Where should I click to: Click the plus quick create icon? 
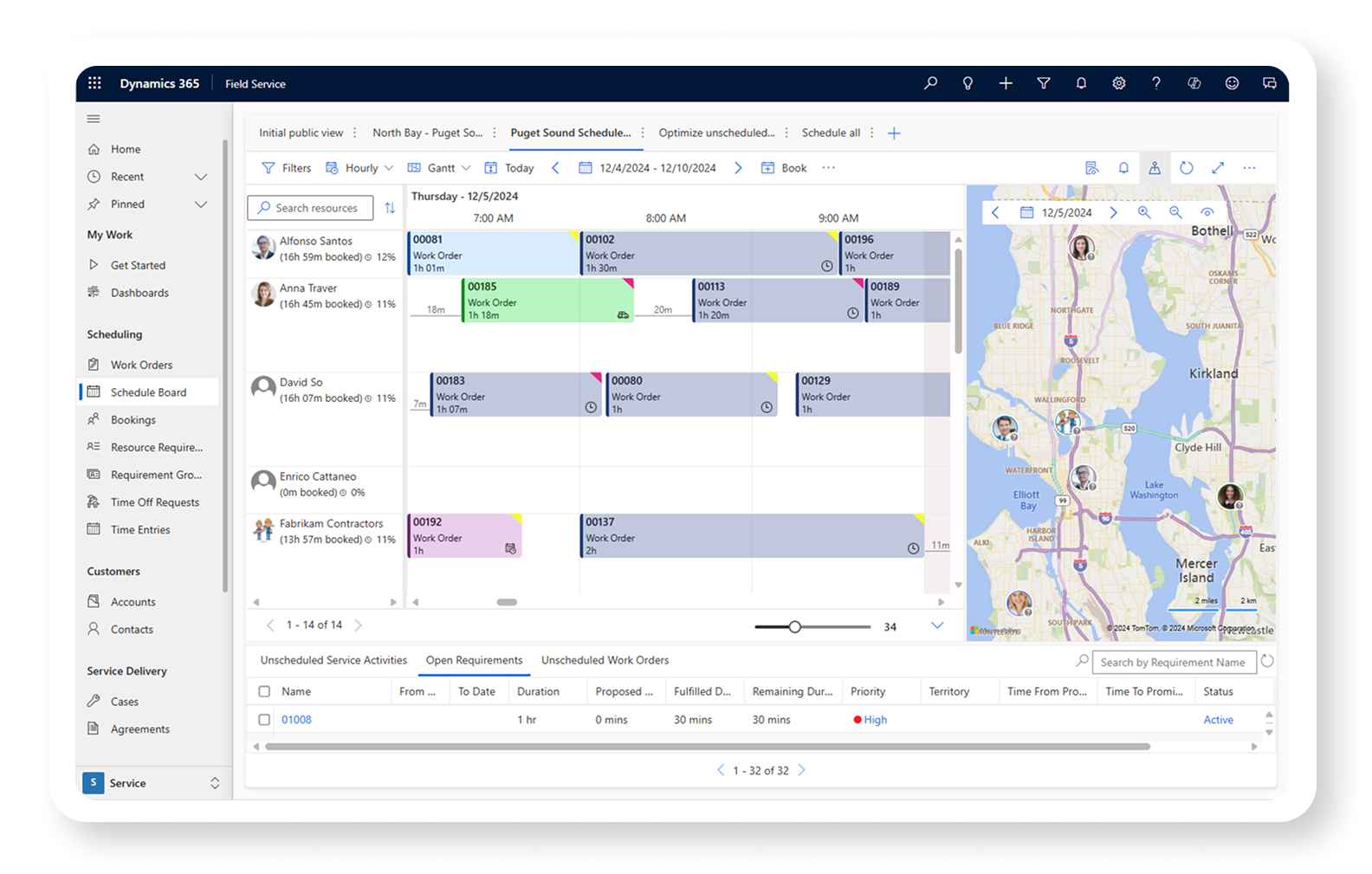point(1006,83)
